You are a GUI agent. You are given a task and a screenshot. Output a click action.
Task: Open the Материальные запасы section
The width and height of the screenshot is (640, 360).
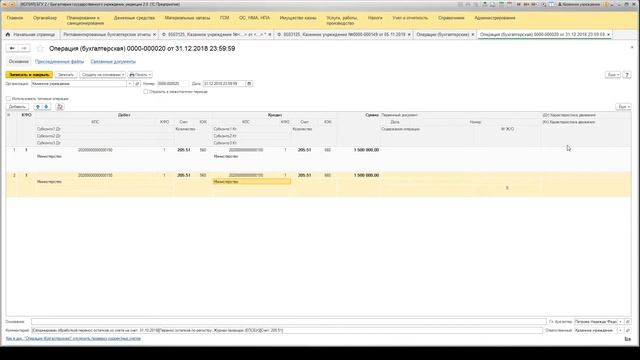[187, 18]
